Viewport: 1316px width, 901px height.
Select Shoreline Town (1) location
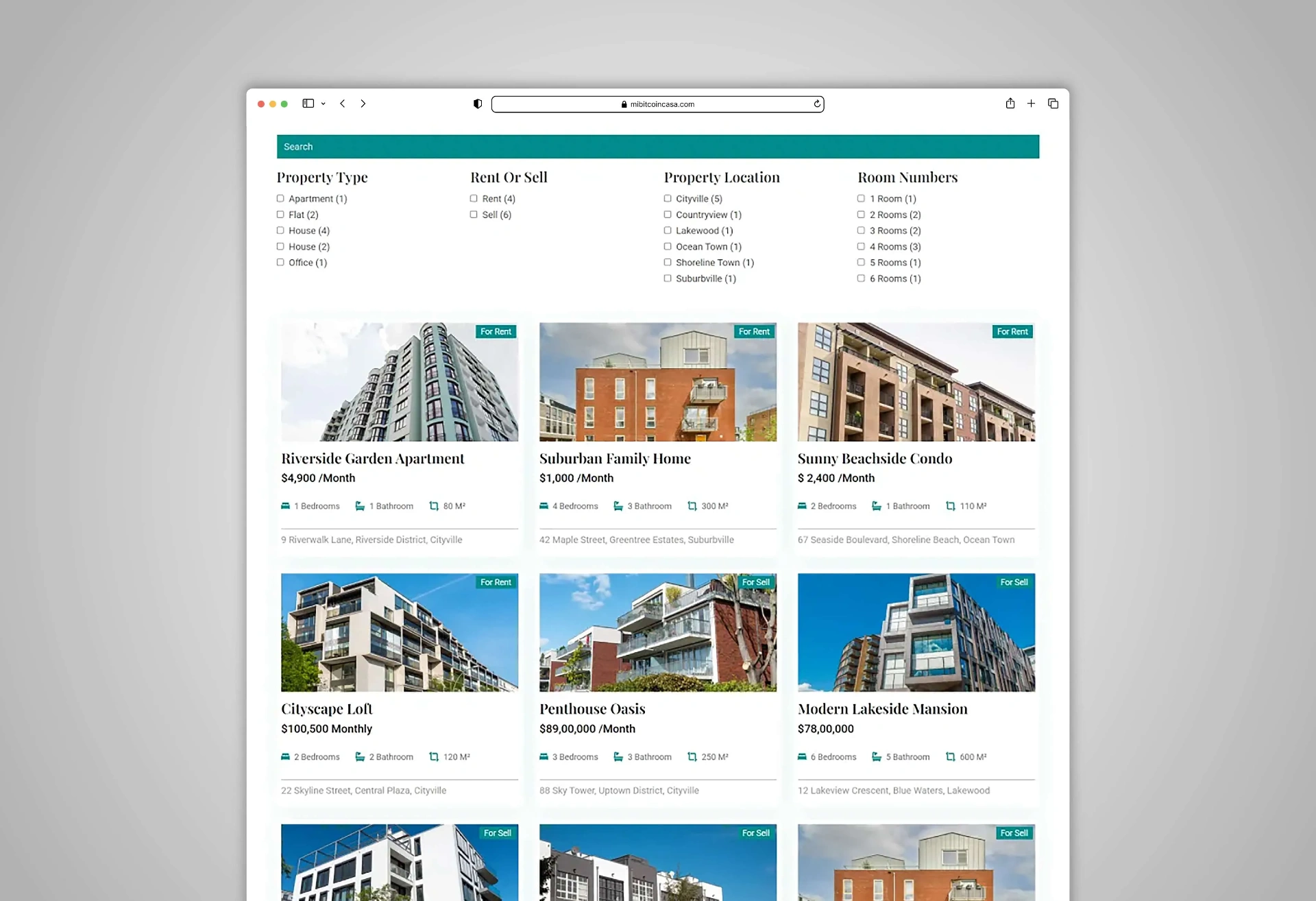668,262
